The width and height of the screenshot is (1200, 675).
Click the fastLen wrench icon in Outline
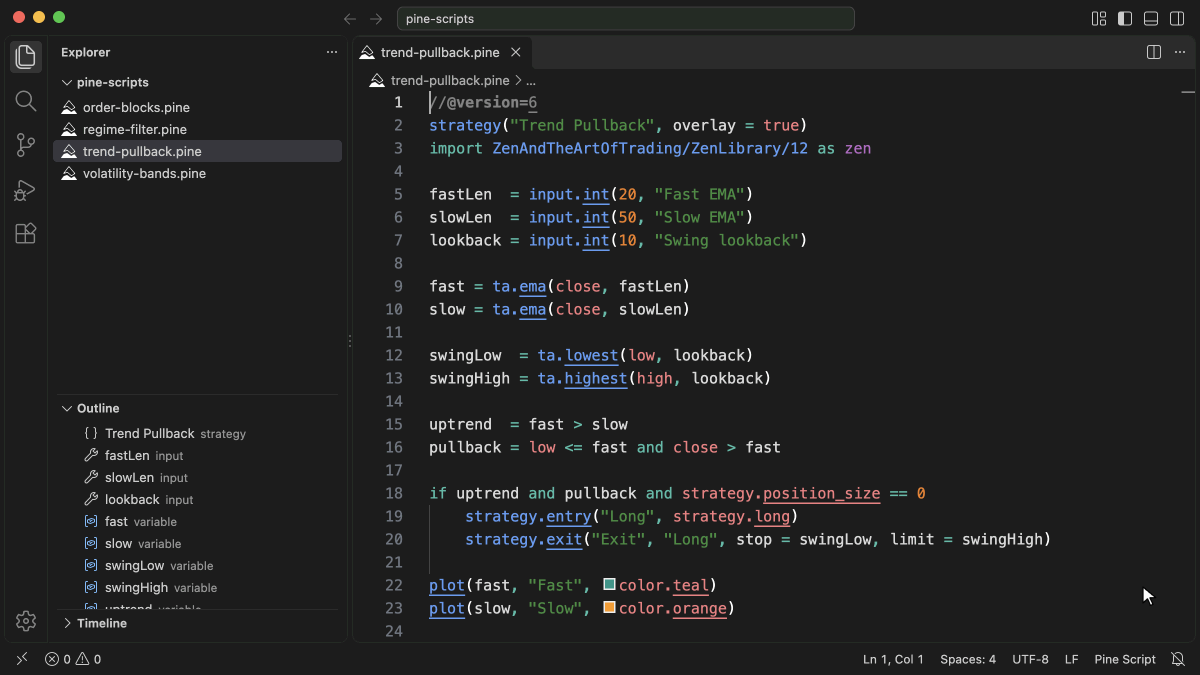(91, 456)
